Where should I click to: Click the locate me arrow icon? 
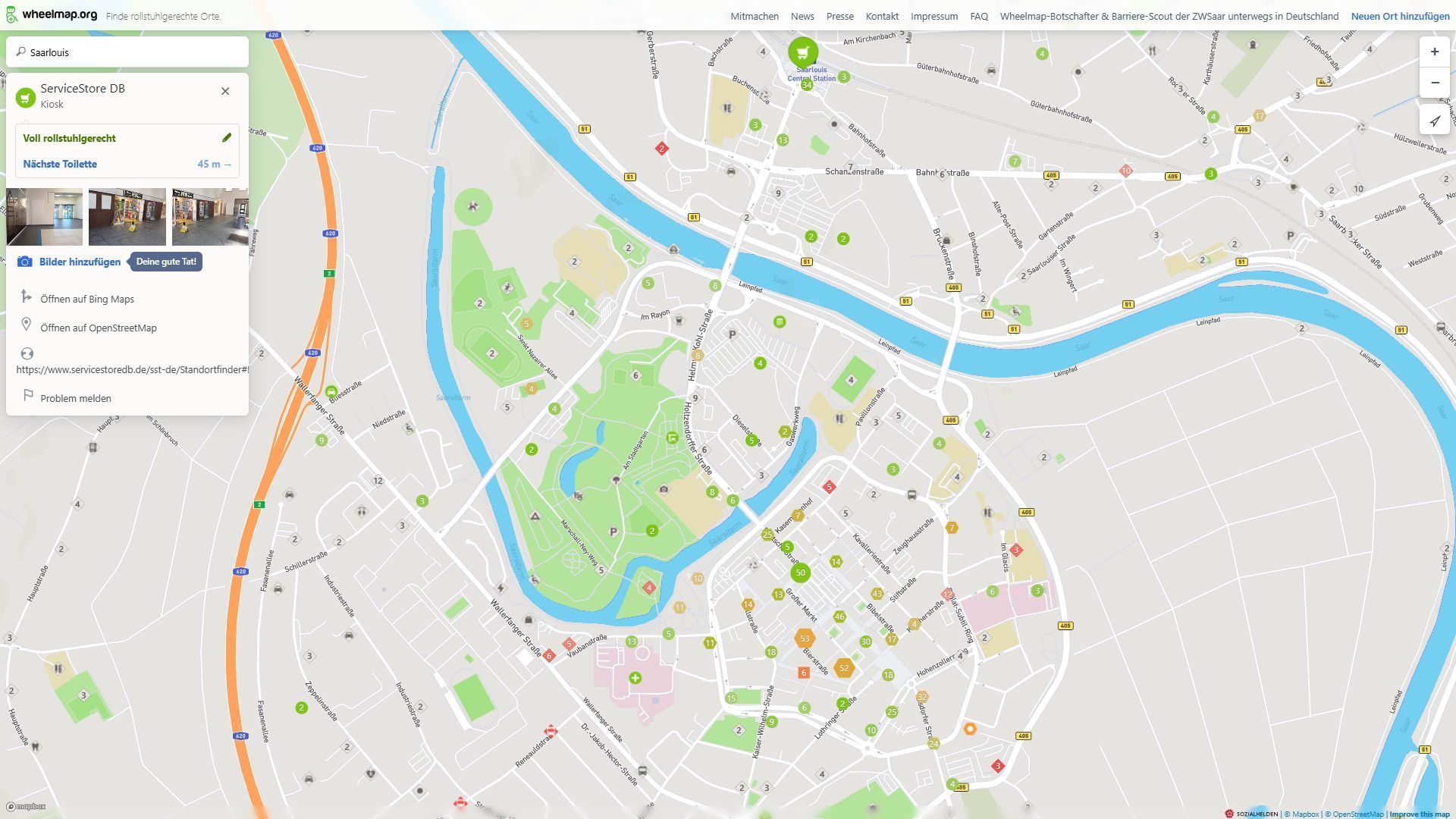coord(1434,121)
